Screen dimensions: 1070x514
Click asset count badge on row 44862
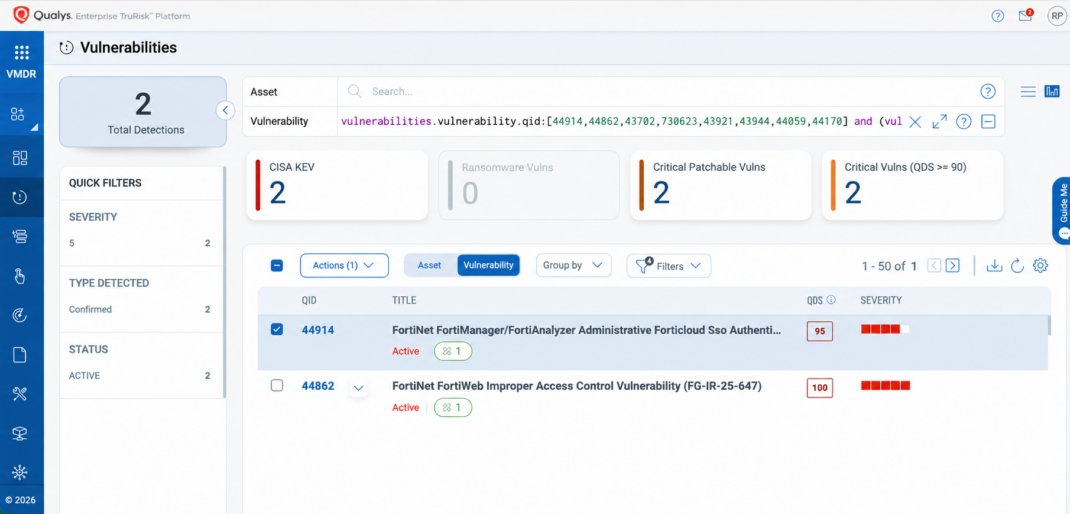[x=453, y=408]
